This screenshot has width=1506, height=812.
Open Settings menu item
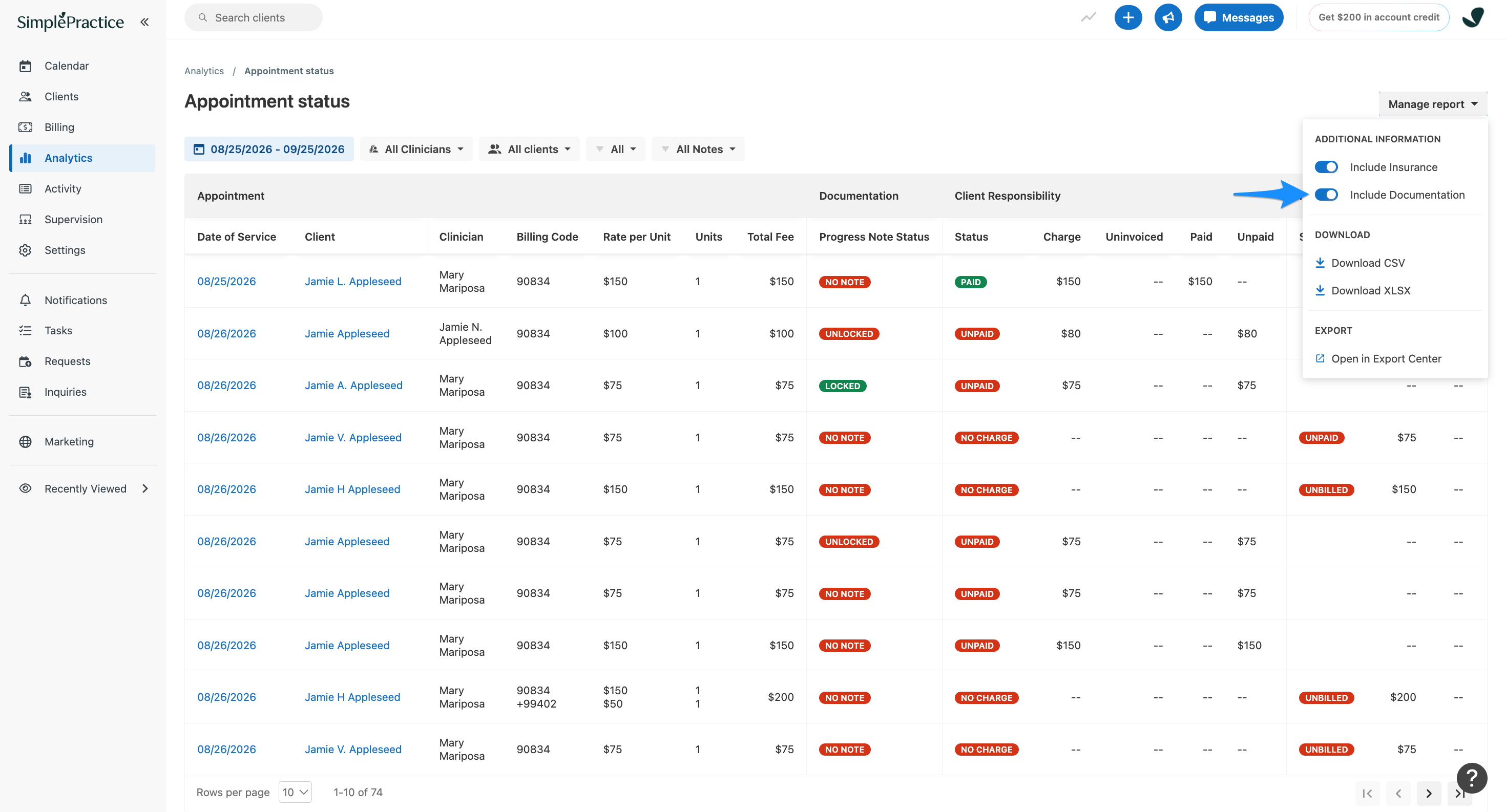[x=82, y=250]
